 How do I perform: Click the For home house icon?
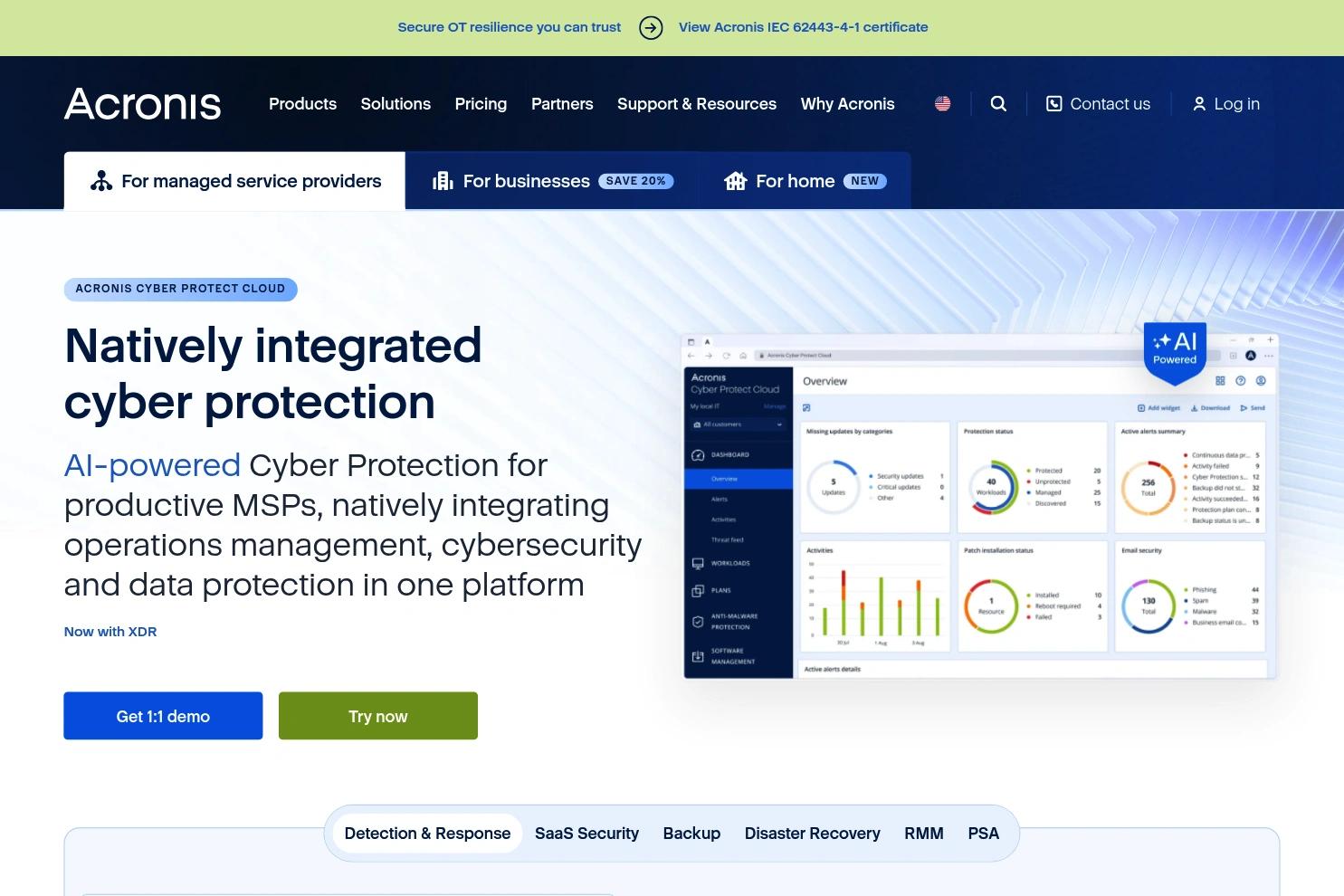[x=735, y=181]
